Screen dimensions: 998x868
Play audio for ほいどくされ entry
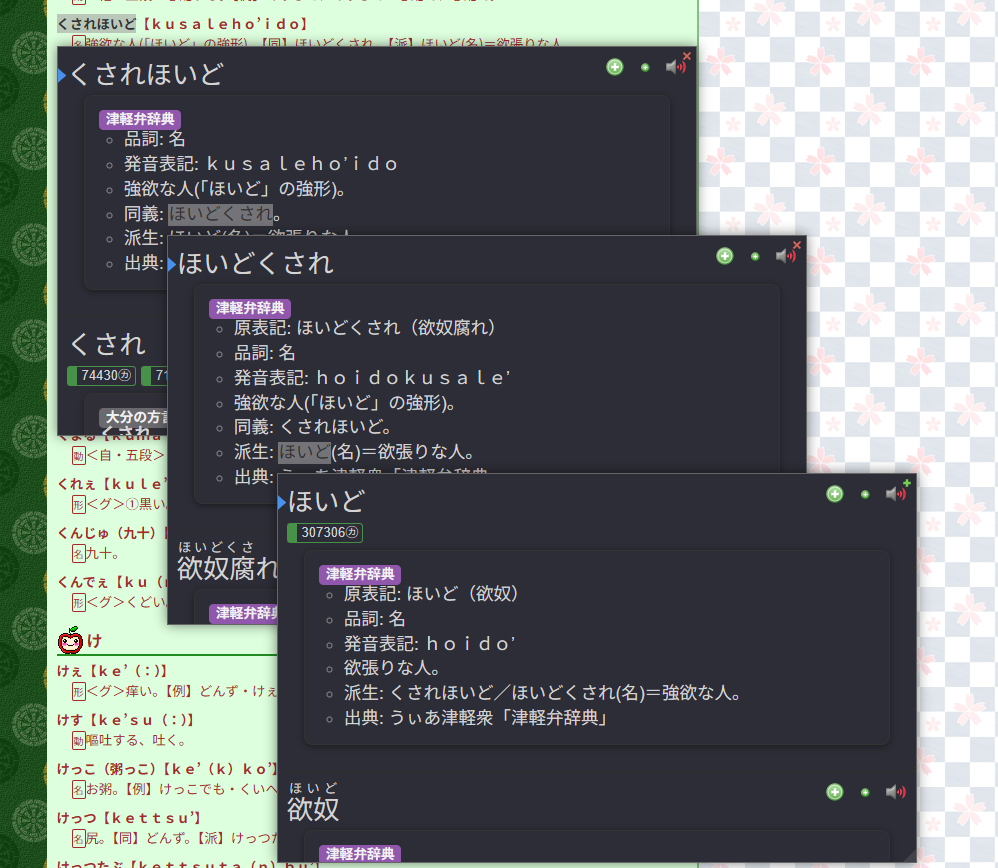click(785, 256)
